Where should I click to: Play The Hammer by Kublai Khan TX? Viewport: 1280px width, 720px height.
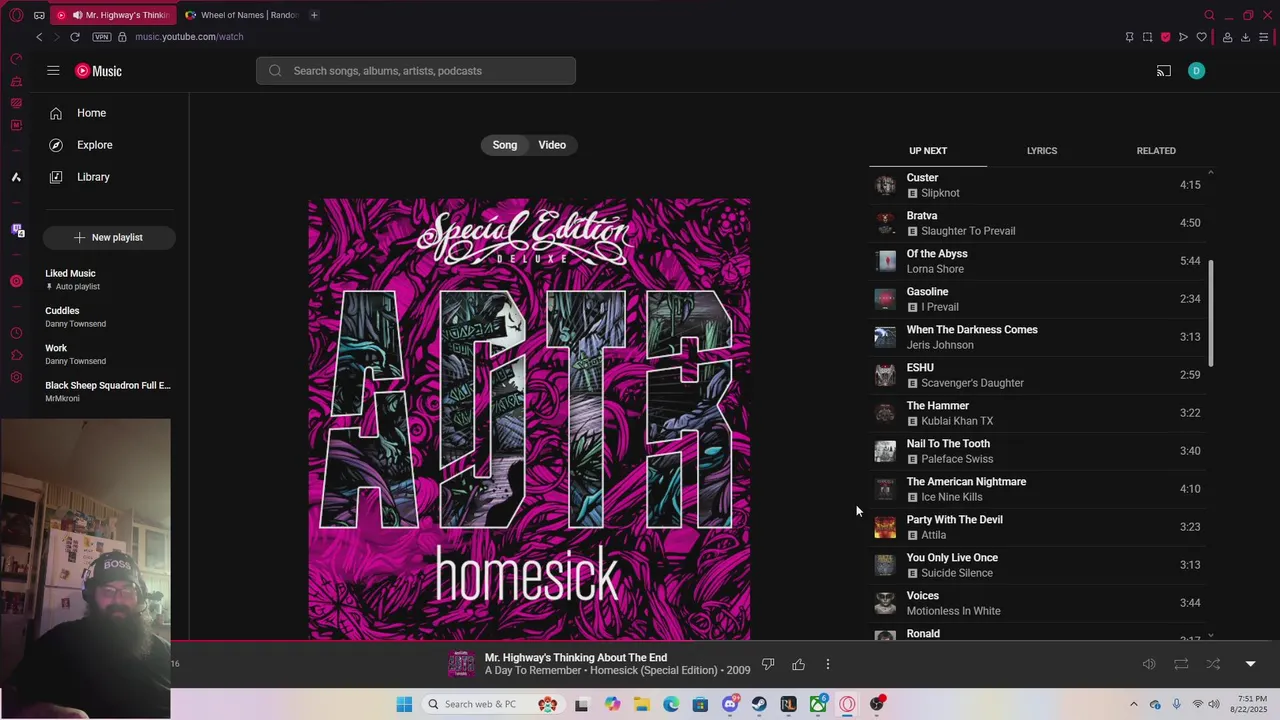[1037, 413]
